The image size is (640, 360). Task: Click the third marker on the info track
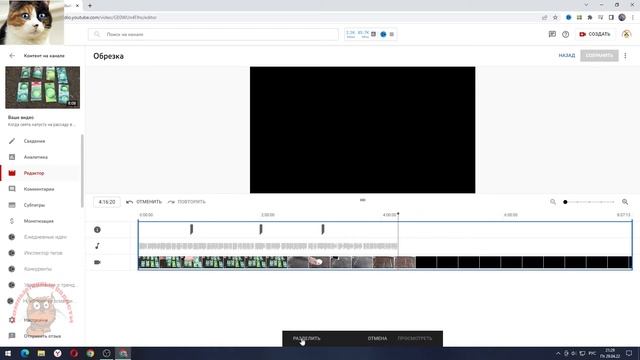323,229
